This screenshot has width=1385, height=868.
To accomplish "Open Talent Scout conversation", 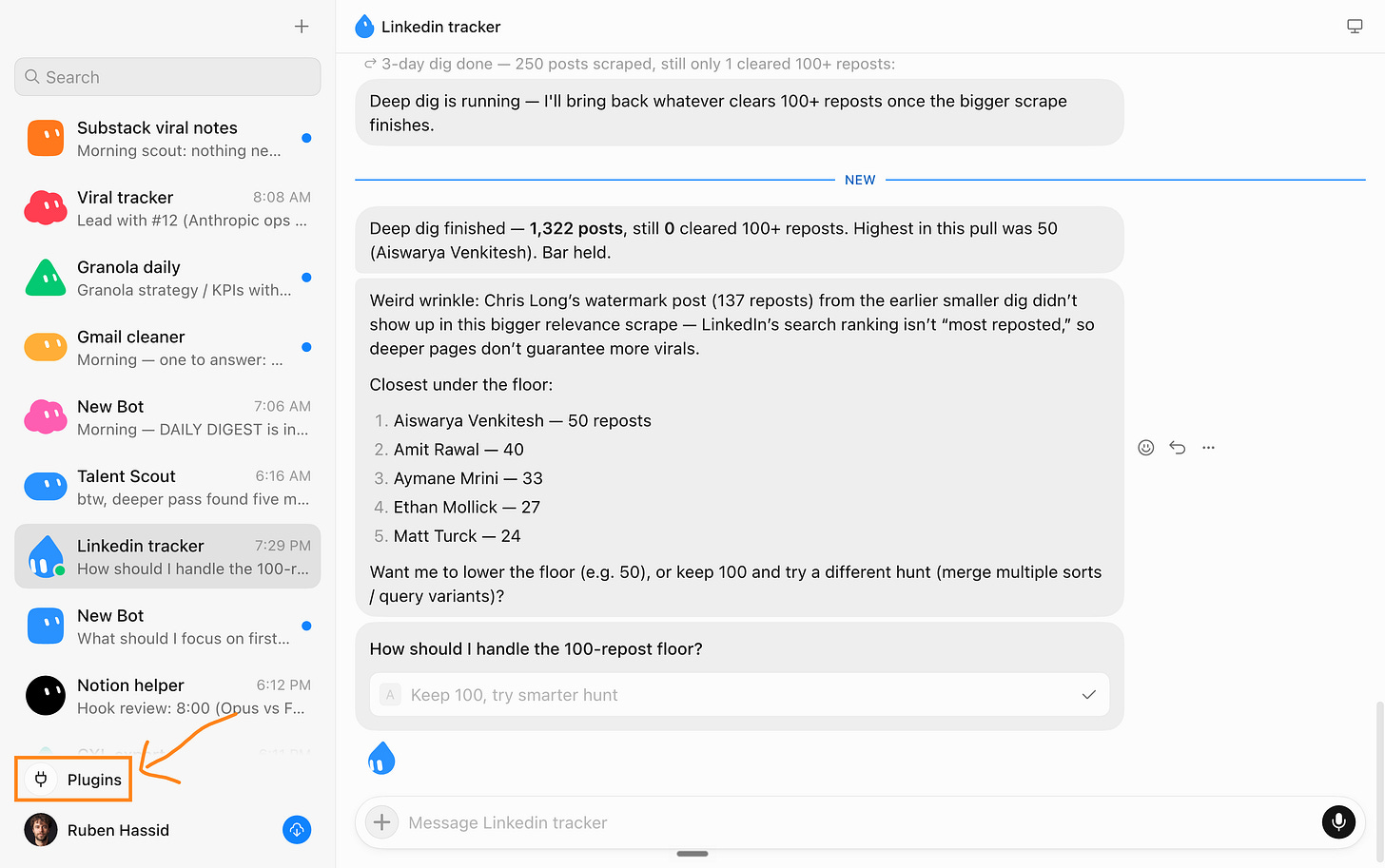I will coord(167,487).
